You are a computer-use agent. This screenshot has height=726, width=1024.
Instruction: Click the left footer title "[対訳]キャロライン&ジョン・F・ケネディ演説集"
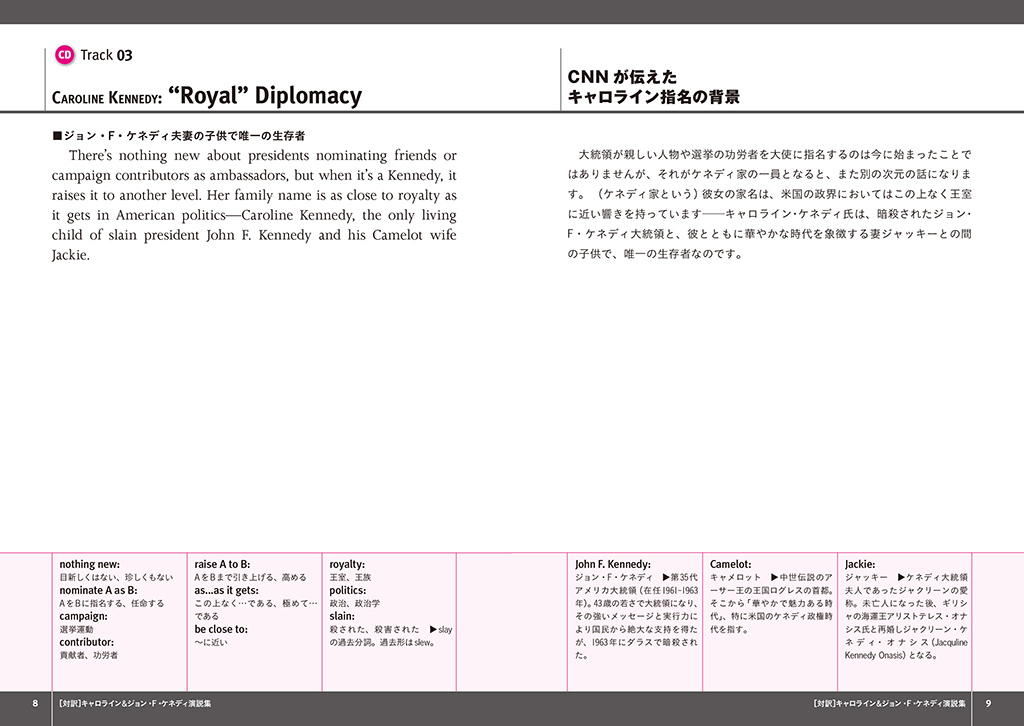[x=135, y=704]
